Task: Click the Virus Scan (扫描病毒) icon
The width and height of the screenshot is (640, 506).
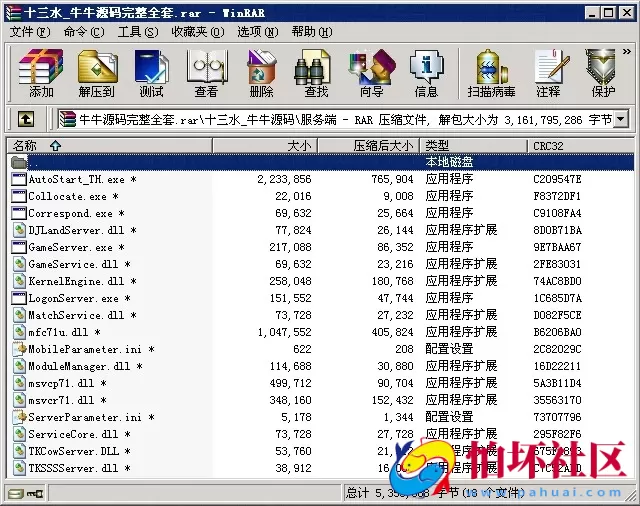Action: tap(491, 73)
